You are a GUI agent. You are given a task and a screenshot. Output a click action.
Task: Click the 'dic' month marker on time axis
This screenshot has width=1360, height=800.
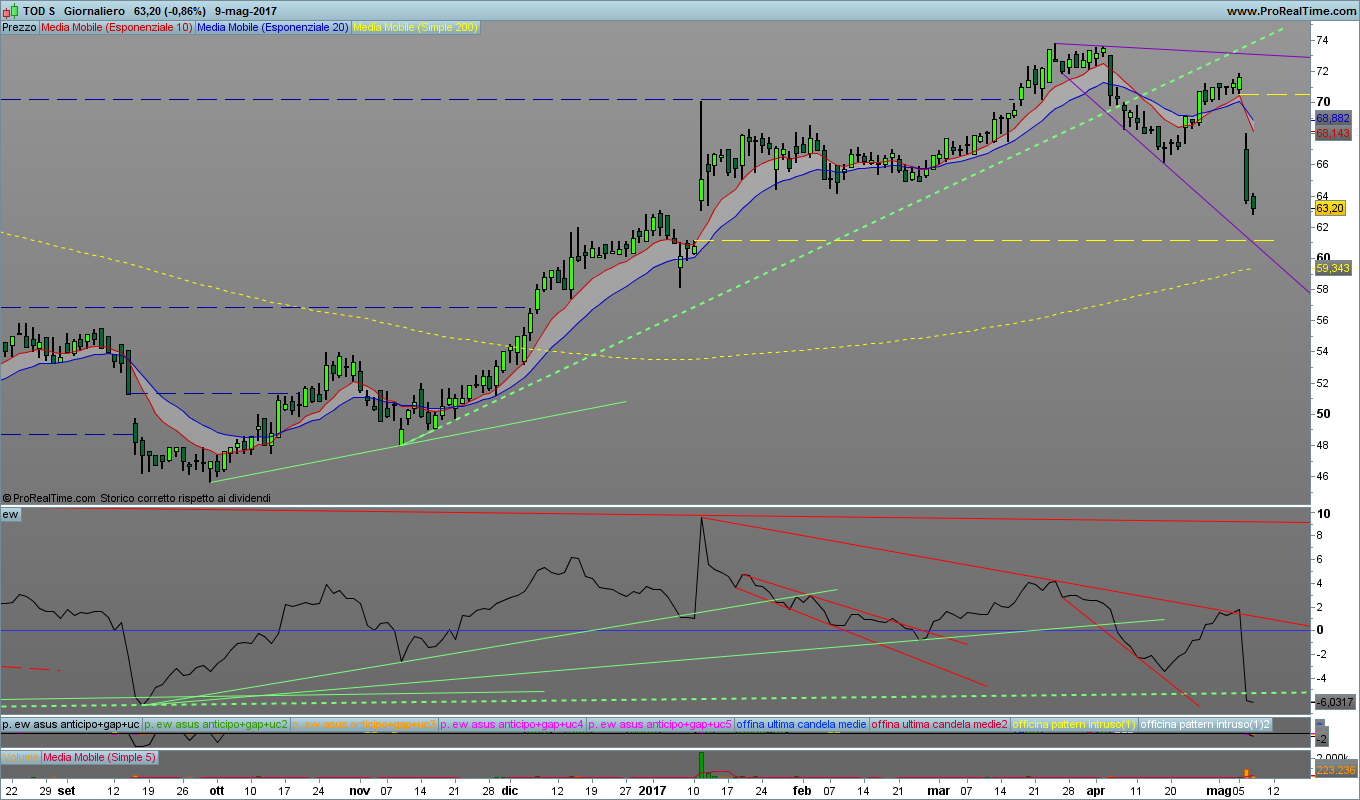click(509, 790)
